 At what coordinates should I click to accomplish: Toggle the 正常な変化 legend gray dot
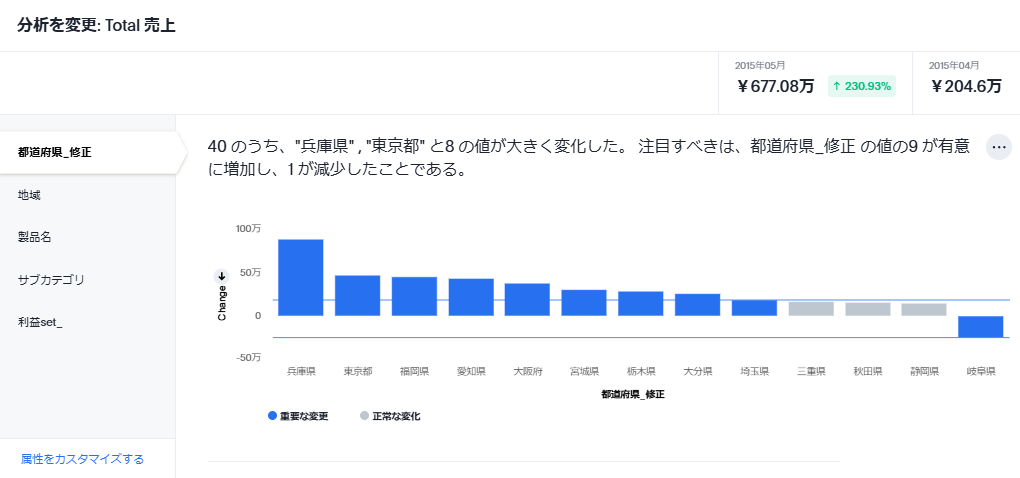[364, 415]
